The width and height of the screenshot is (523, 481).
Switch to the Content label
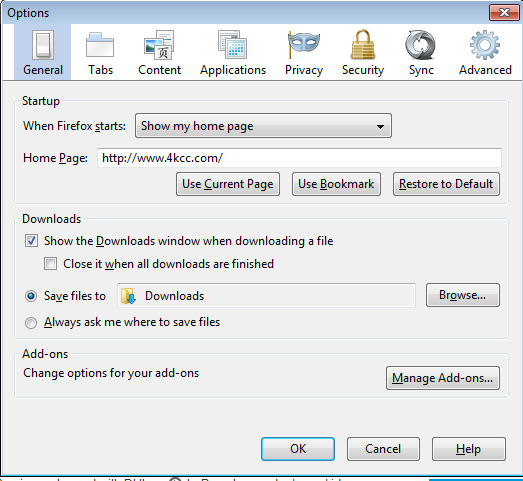[159, 70]
